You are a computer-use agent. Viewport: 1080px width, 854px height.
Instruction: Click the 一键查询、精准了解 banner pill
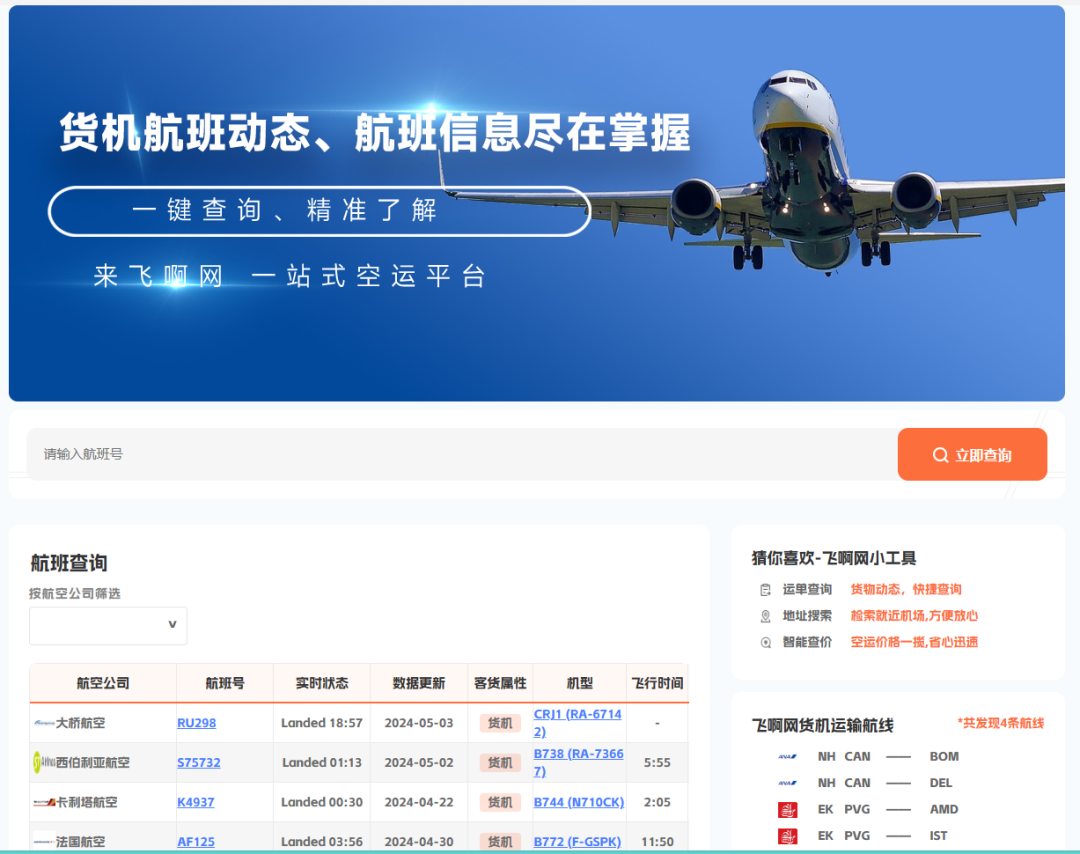[320, 211]
